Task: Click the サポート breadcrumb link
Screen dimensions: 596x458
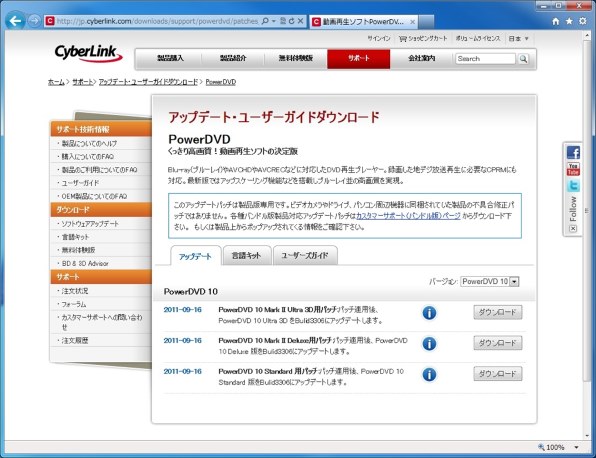Action: click(x=82, y=82)
